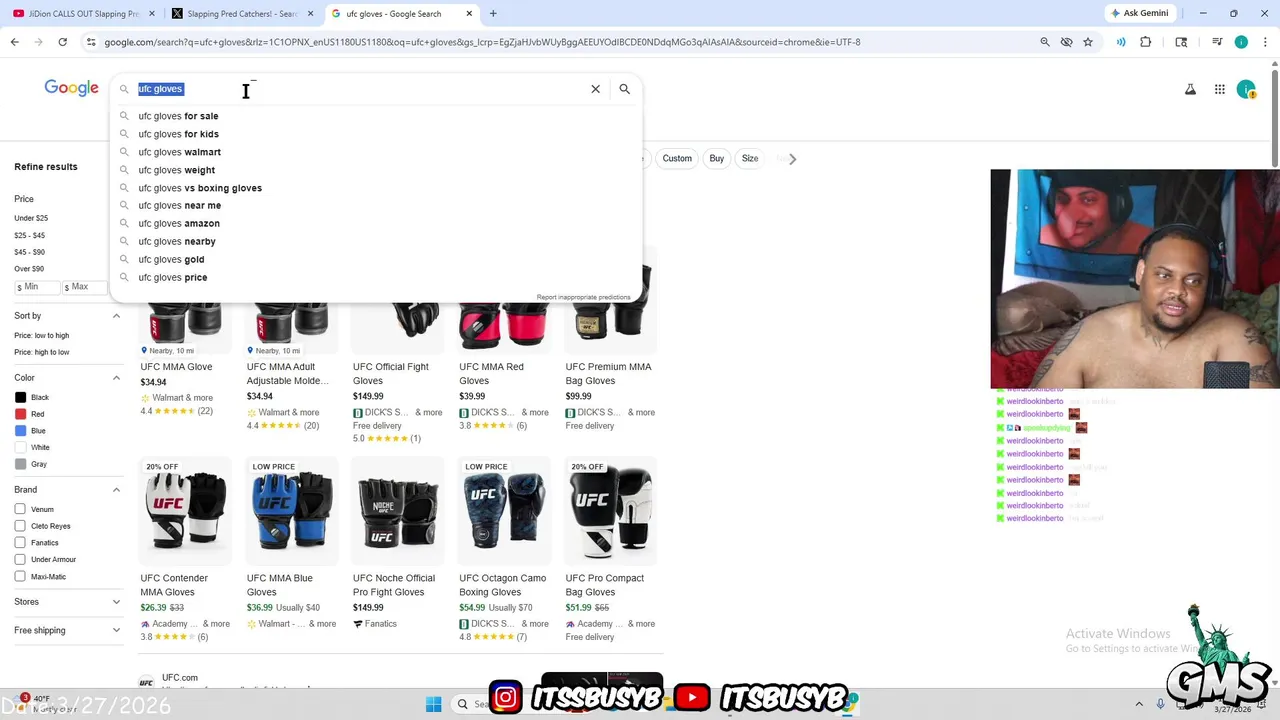1280x720 pixels.
Task: Click the crossed-out eye icon in address bar
Action: (x=1066, y=42)
